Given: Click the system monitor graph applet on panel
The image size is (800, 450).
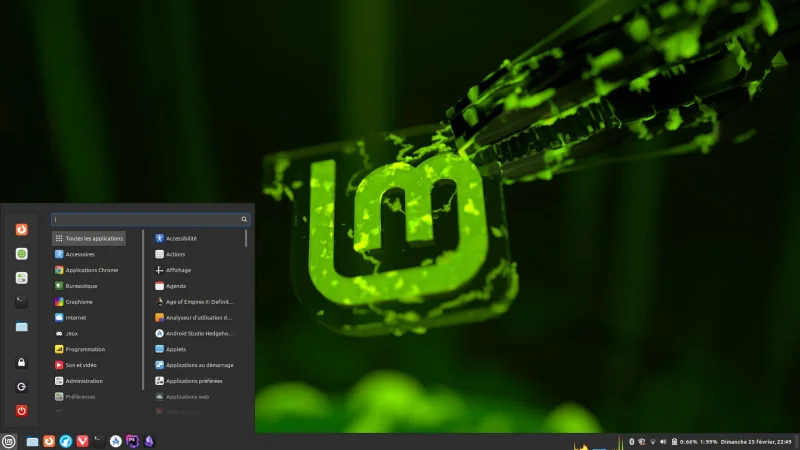Looking at the screenshot, I should pyautogui.click(x=598, y=442).
